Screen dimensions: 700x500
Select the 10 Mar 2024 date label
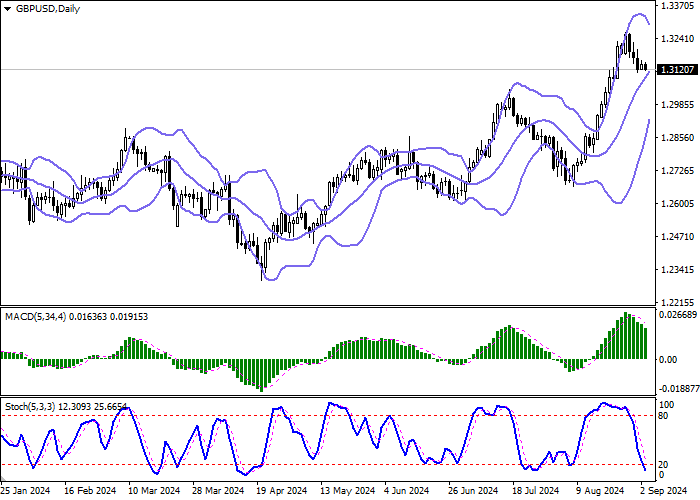(154, 491)
